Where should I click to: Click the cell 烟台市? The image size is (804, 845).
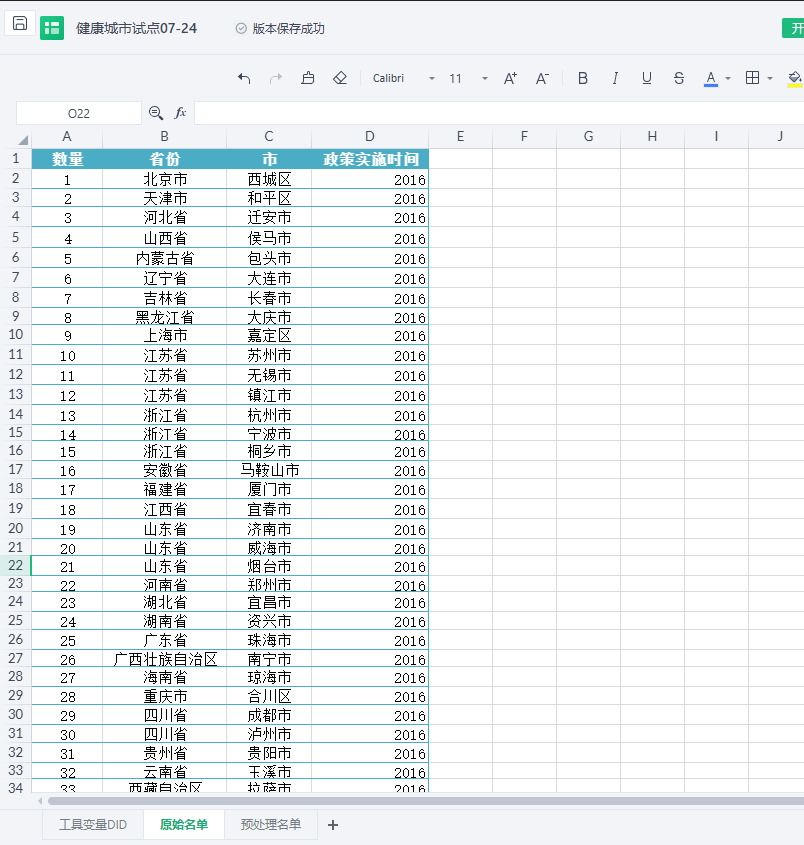pos(269,566)
